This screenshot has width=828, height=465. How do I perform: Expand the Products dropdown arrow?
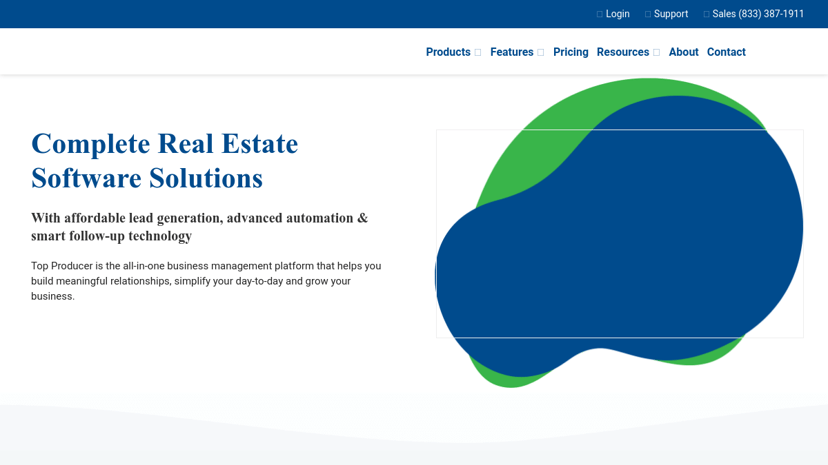[x=477, y=52]
